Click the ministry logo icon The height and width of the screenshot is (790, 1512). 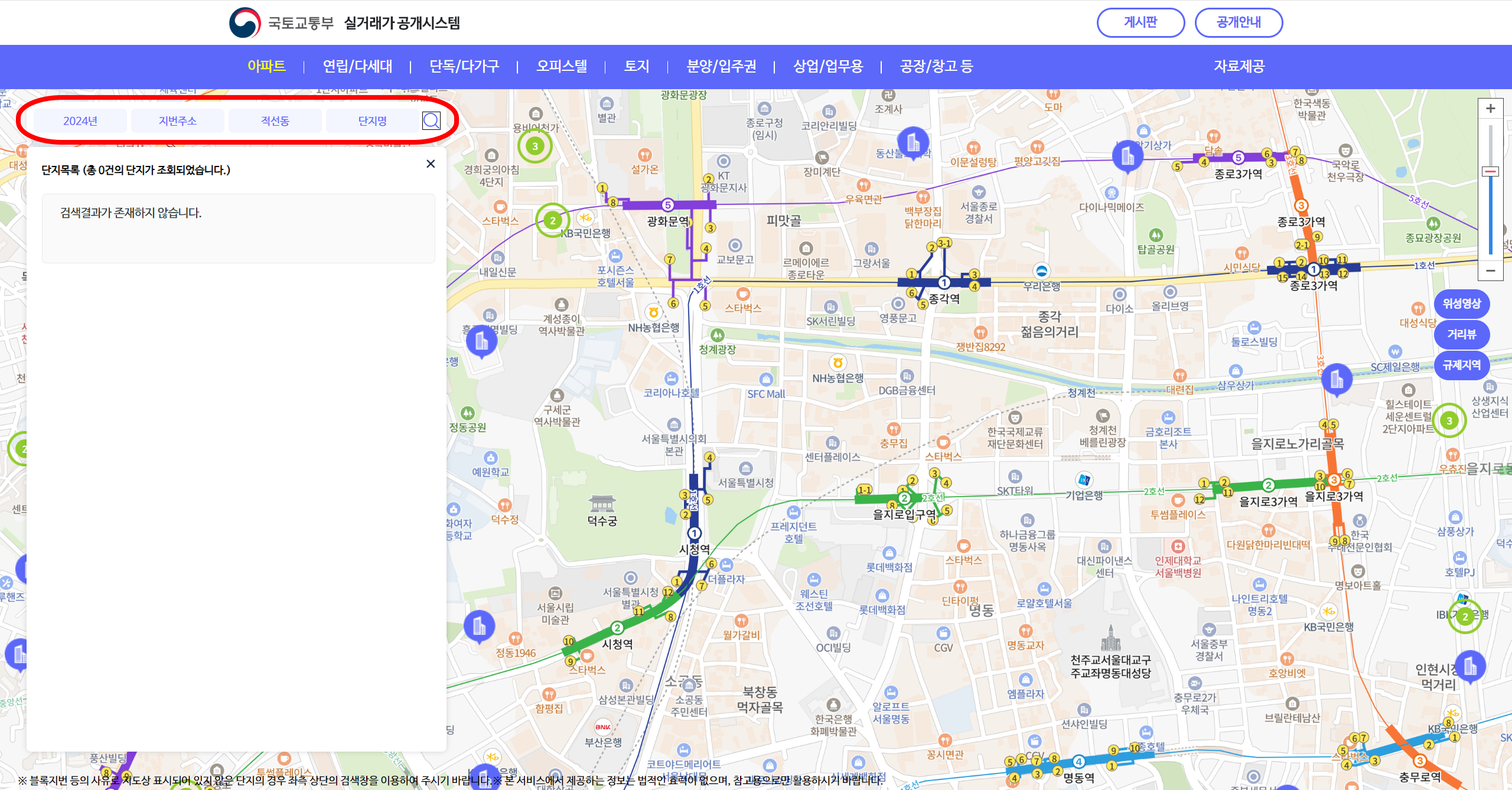(245, 23)
